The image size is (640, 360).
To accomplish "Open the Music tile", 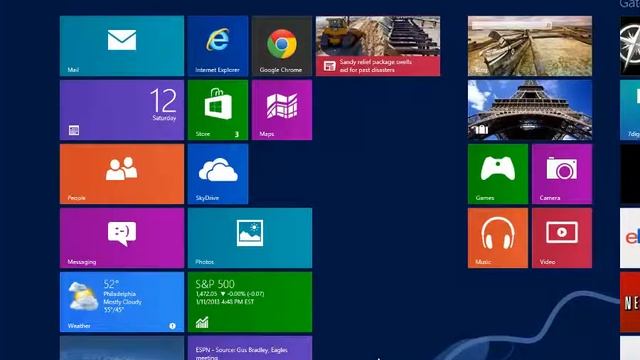I will point(498,238).
